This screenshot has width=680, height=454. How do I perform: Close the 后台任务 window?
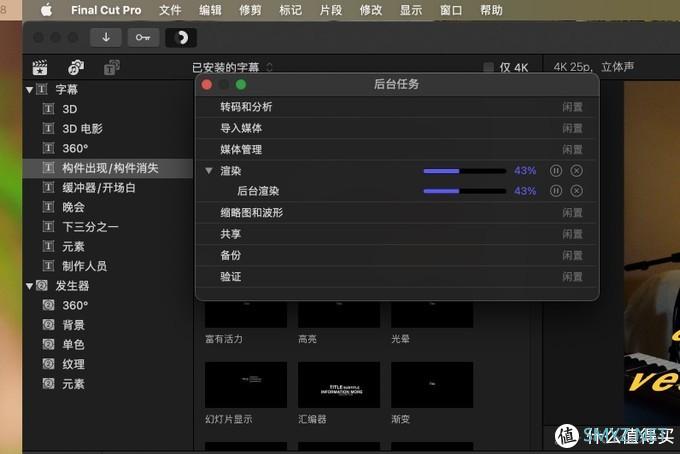(x=207, y=85)
